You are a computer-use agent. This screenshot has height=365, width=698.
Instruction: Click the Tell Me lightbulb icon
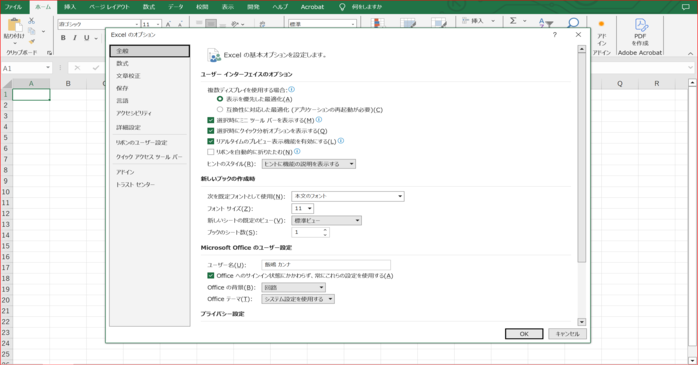[342, 7]
